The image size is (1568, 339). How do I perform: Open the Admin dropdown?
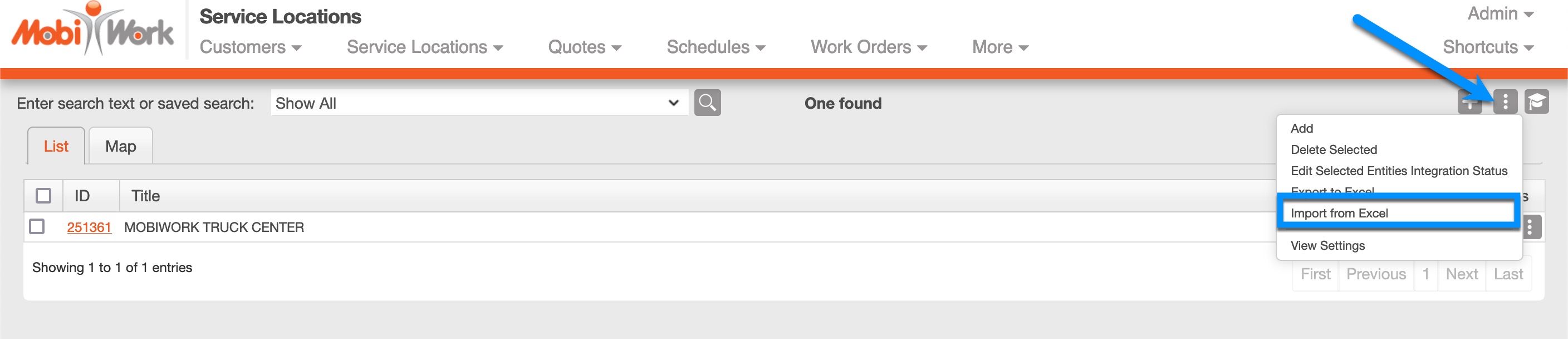tap(1500, 13)
